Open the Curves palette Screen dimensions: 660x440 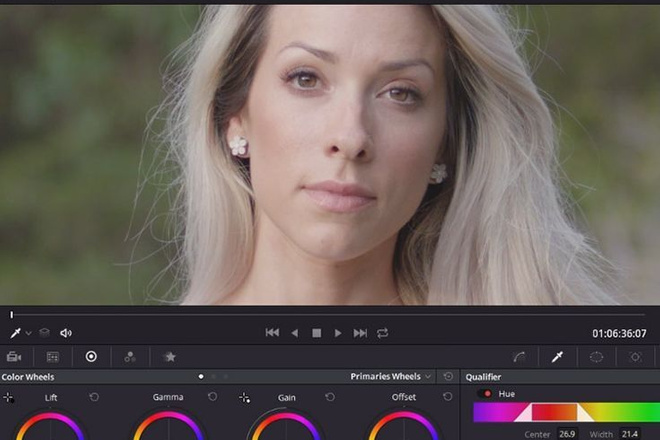tap(519, 357)
